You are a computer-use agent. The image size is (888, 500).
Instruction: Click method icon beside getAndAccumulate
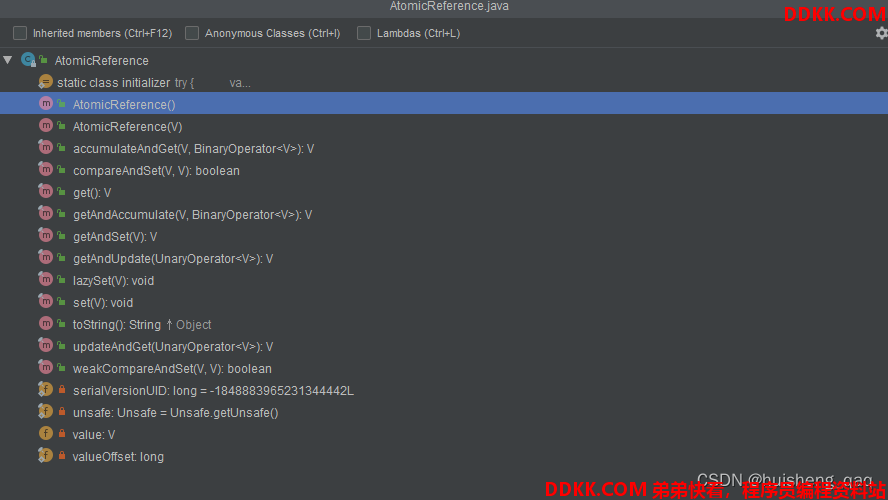point(45,214)
